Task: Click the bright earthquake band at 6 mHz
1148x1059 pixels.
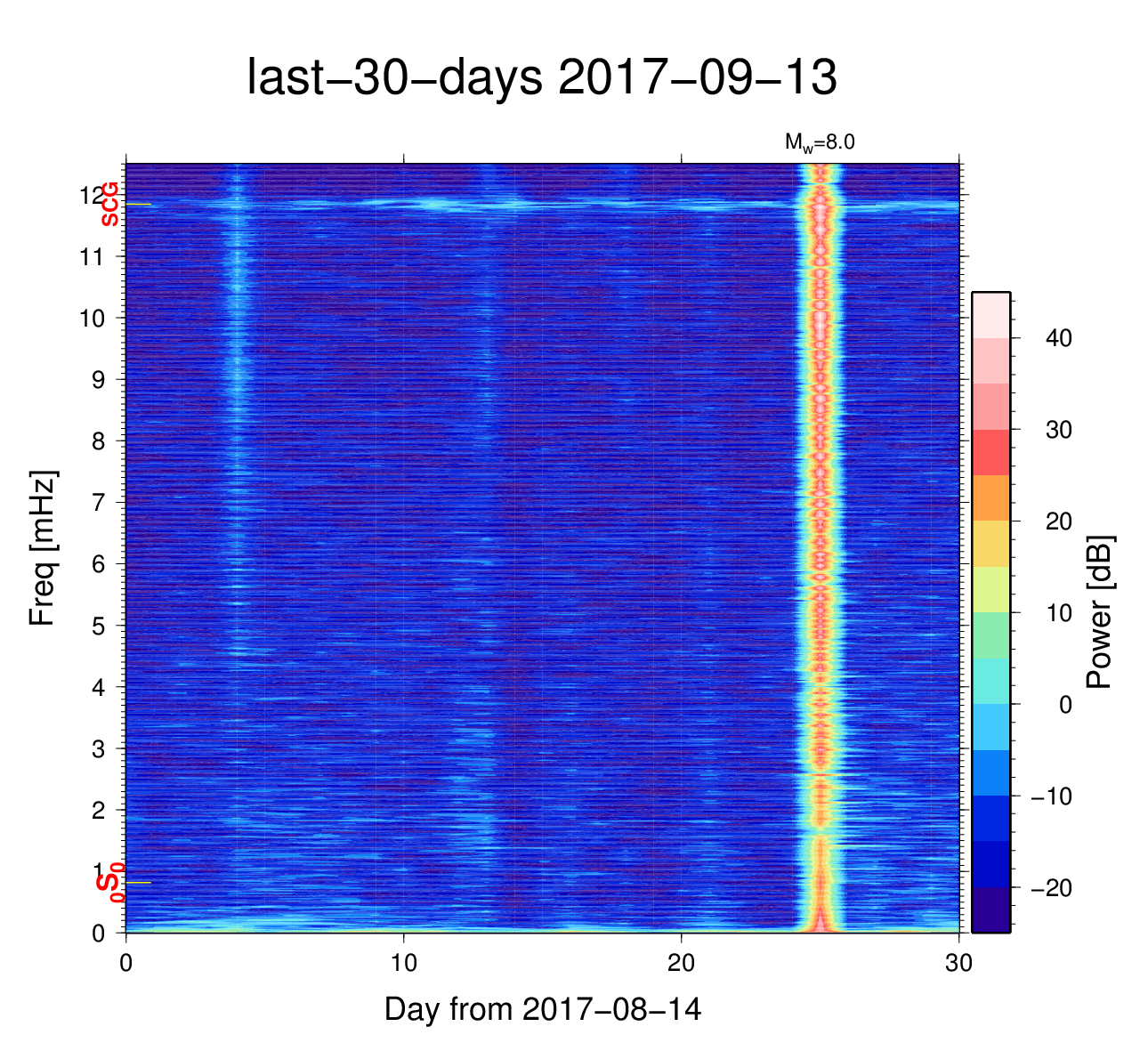Action: [820, 564]
